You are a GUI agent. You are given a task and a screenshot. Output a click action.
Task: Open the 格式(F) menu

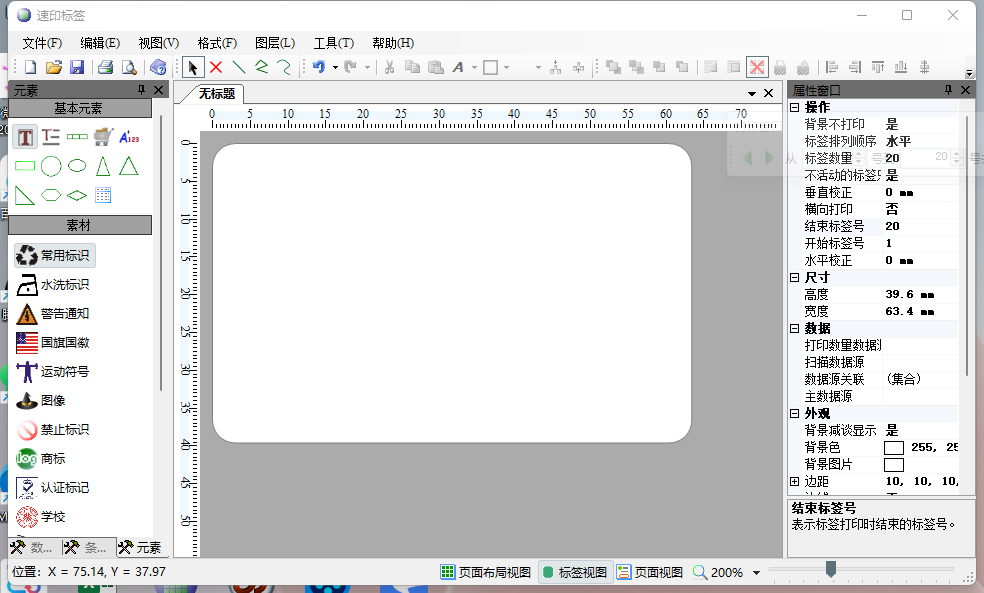[217, 43]
